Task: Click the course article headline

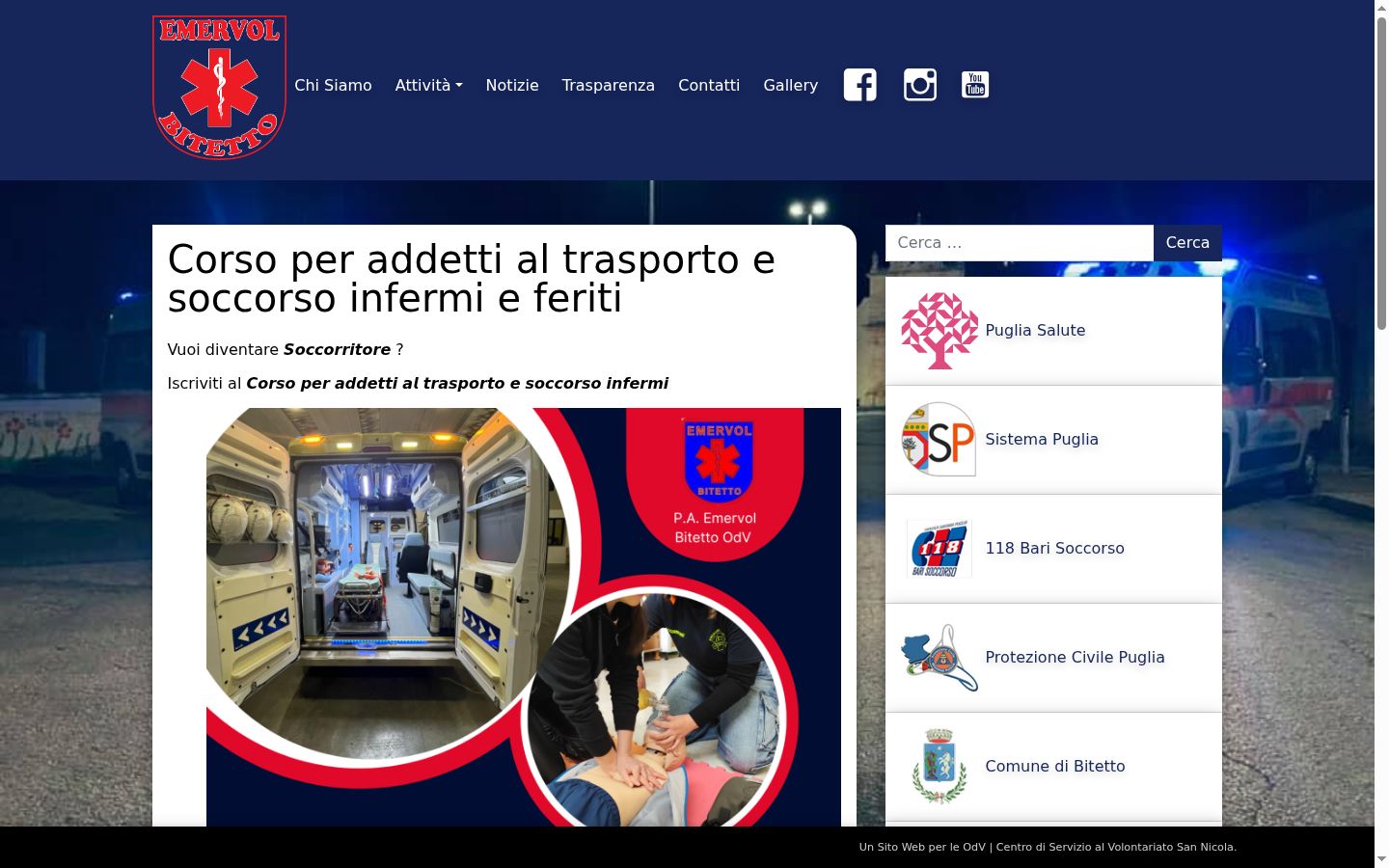Action: pyautogui.click(x=472, y=279)
